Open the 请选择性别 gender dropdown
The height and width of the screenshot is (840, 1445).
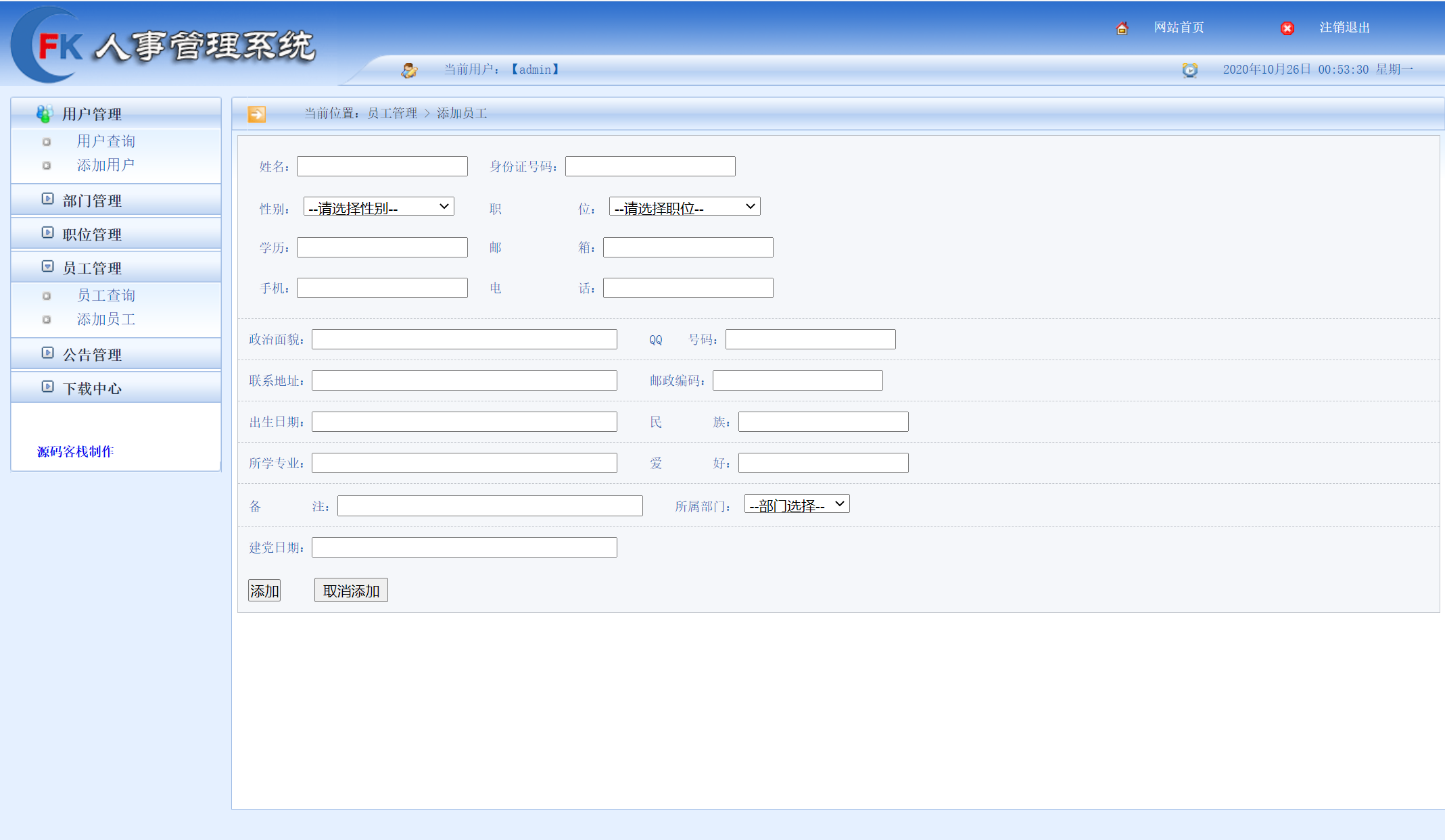coord(379,207)
